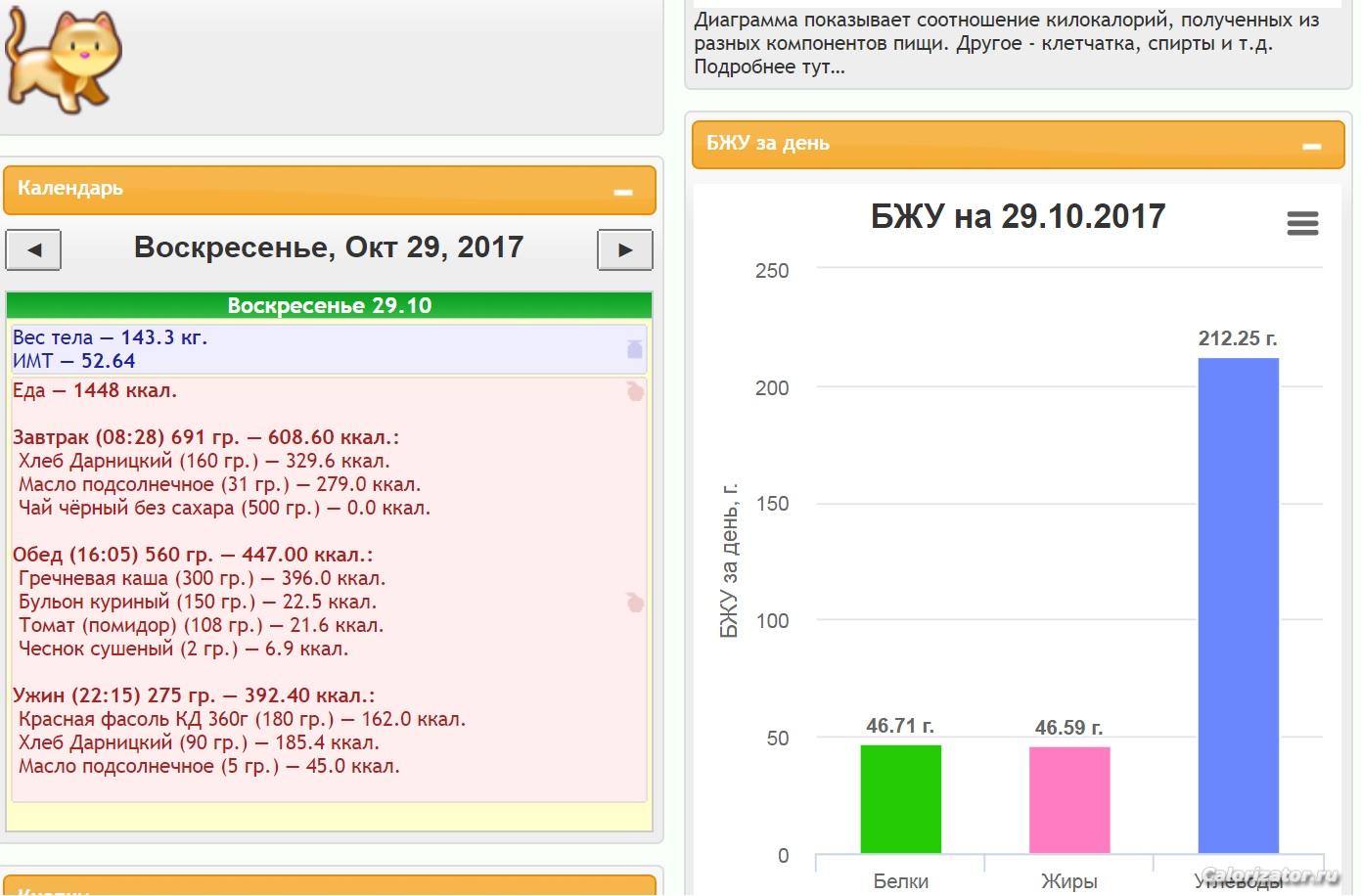Click the 46.71 г. data label
The height and width of the screenshot is (896, 1361).
[x=900, y=726]
